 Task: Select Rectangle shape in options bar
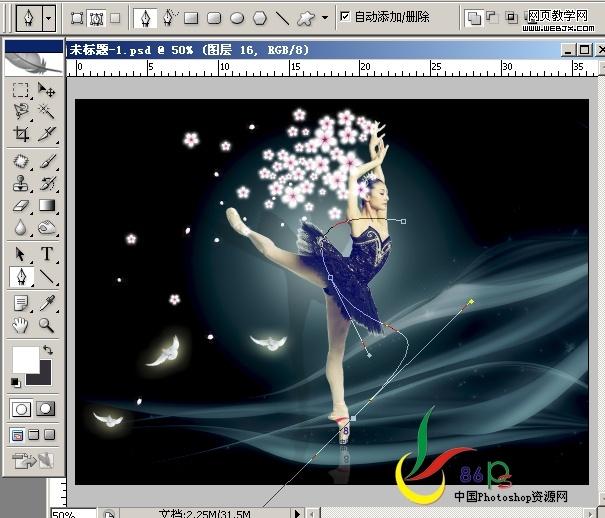coord(191,18)
